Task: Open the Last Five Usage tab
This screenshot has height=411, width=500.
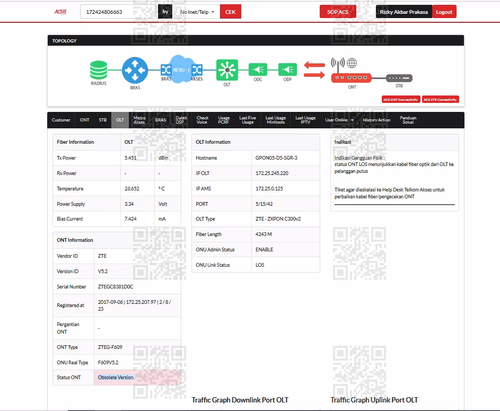Action: coord(247,120)
